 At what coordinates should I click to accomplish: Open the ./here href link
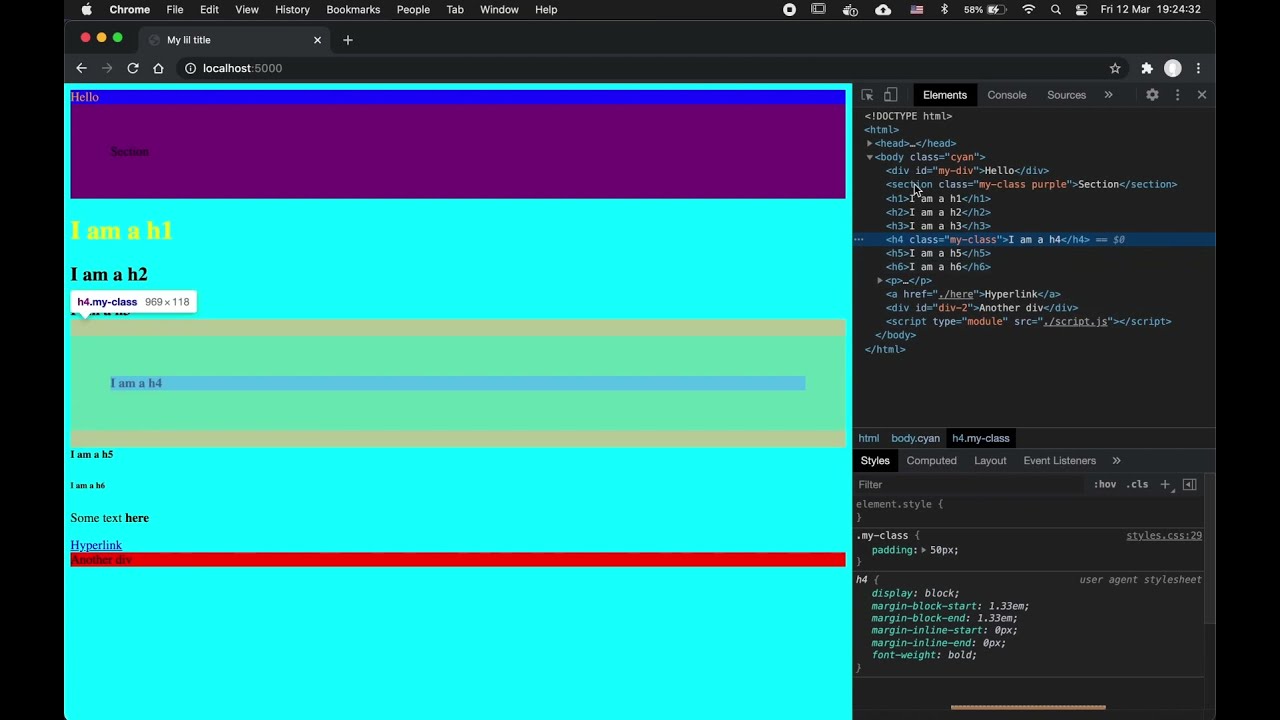pyautogui.click(x=955, y=295)
